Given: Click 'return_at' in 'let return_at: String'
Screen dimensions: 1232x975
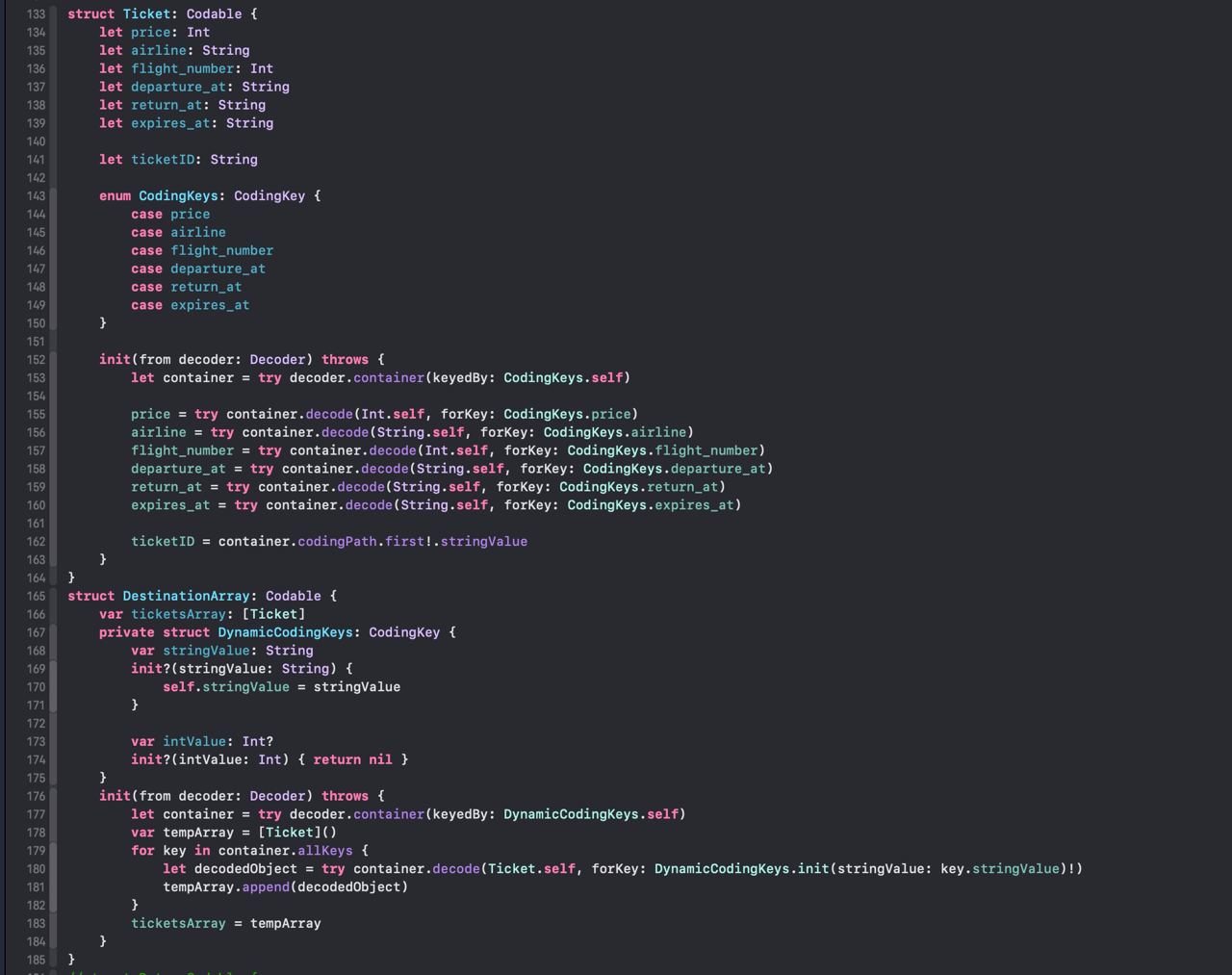Looking at the screenshot, I should pos(167,106).
